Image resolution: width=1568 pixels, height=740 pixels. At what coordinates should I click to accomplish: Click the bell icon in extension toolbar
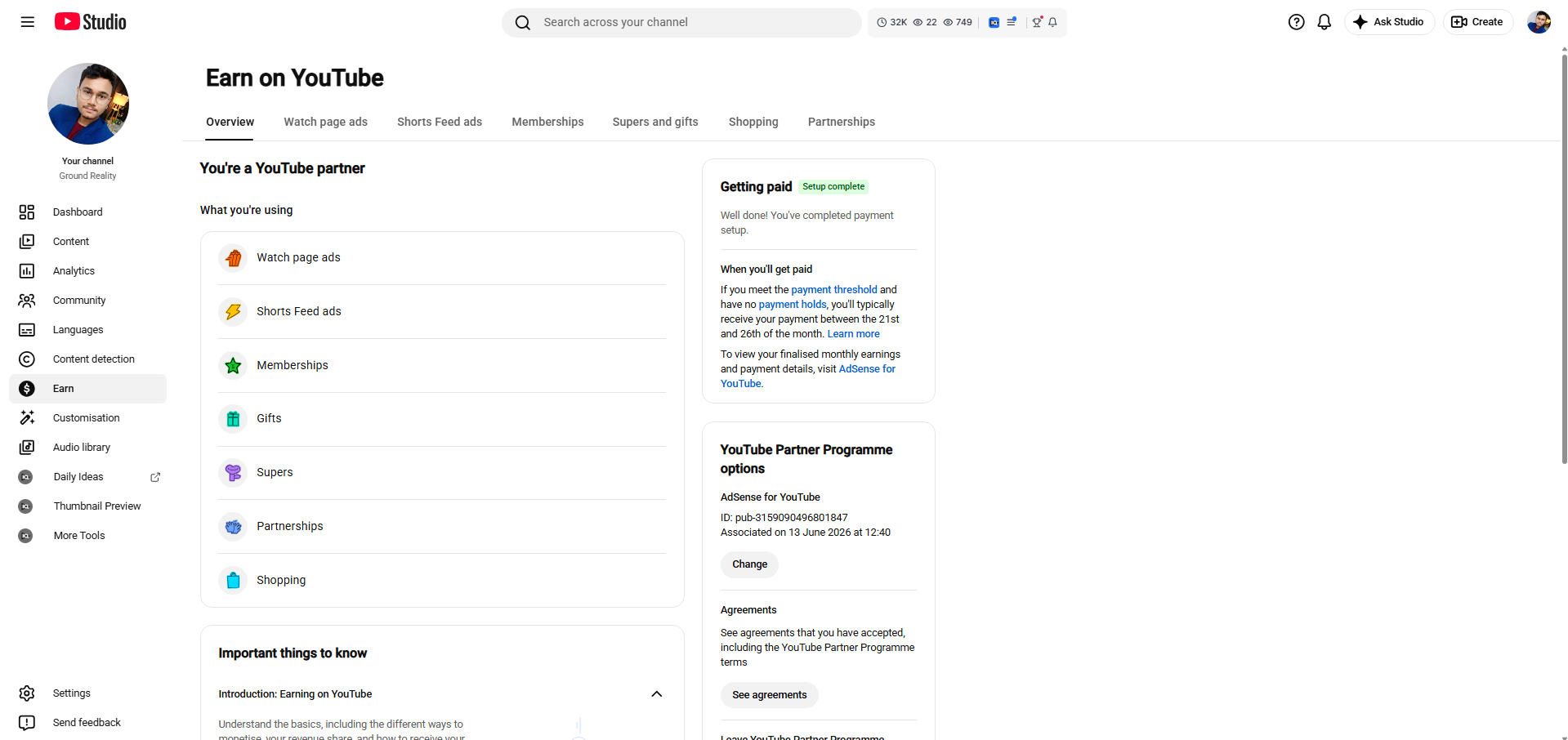pyautogui.click(x=1053, y=22)
